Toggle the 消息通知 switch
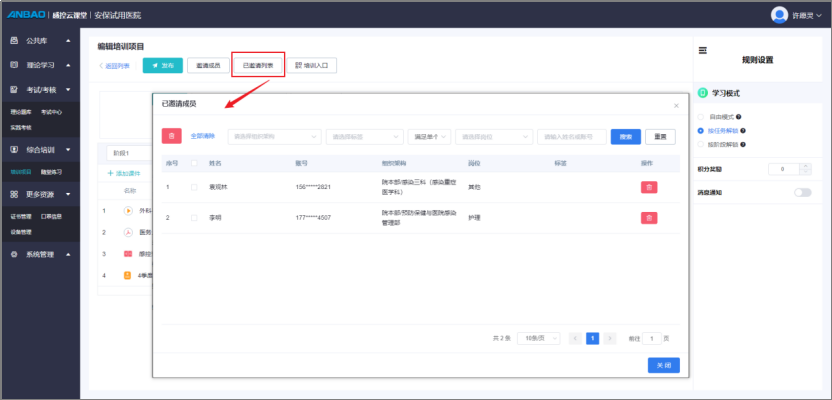 (802, 193)
